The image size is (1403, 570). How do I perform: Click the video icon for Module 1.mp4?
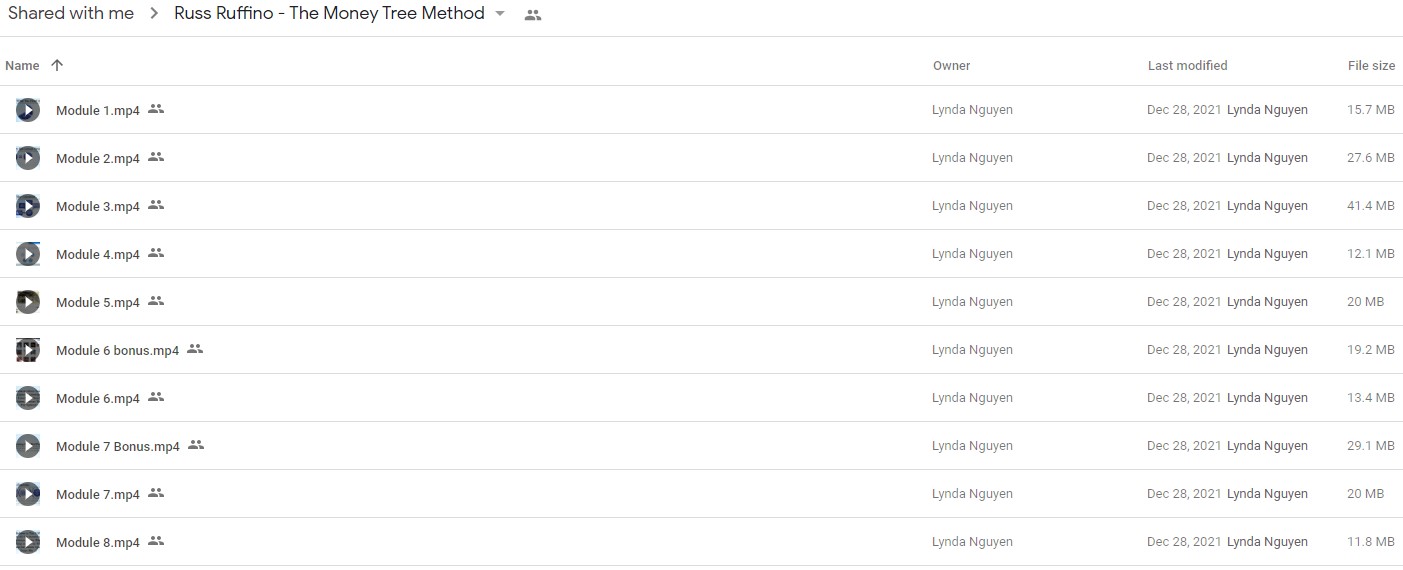coord(28,110)
